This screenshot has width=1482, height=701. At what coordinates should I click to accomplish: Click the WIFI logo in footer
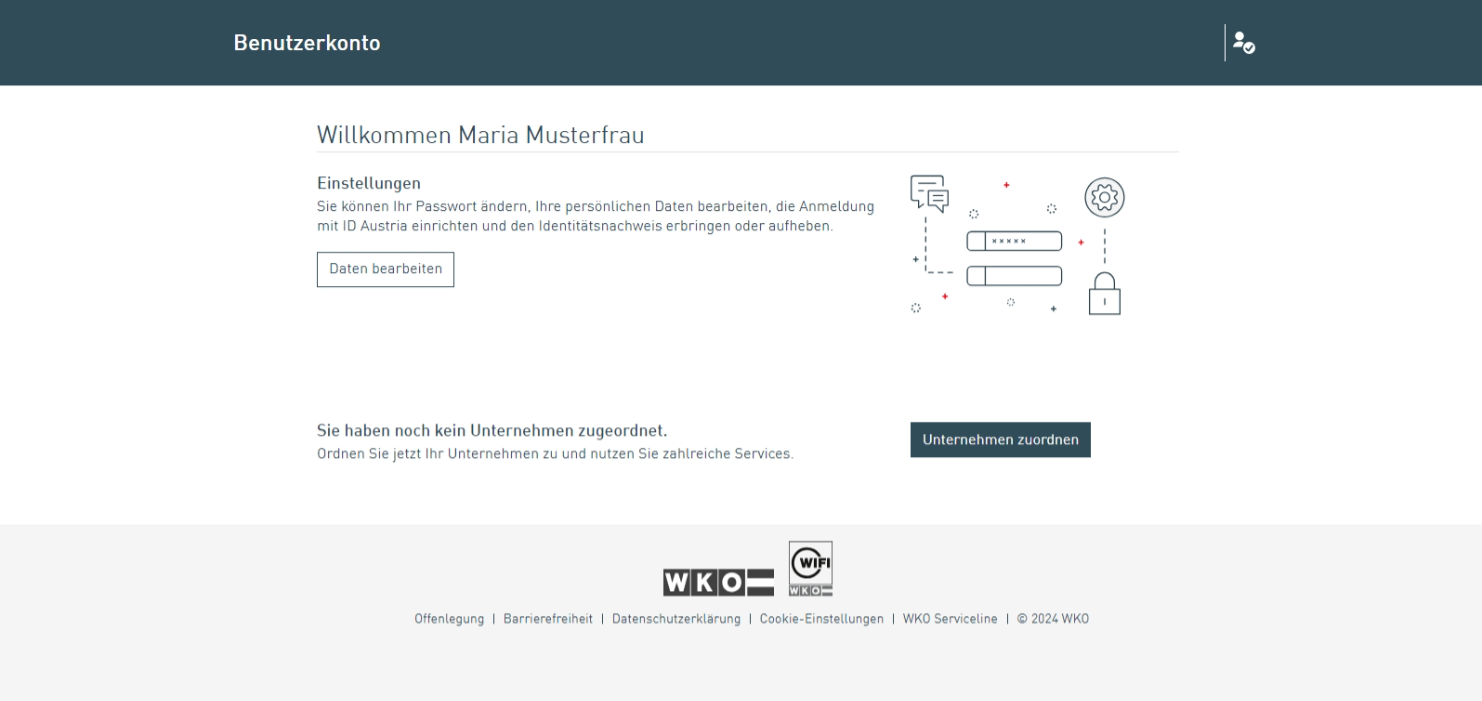tap(810, 569)
